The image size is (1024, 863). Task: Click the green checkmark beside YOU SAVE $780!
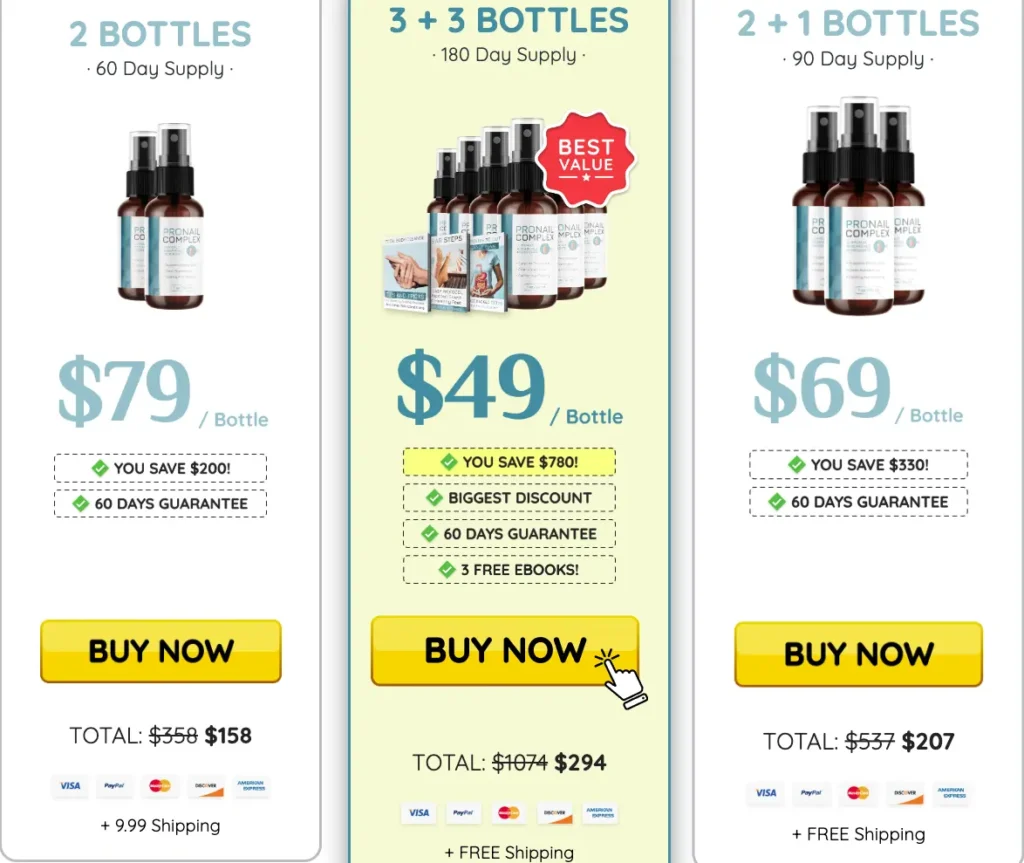click(449, 462)
